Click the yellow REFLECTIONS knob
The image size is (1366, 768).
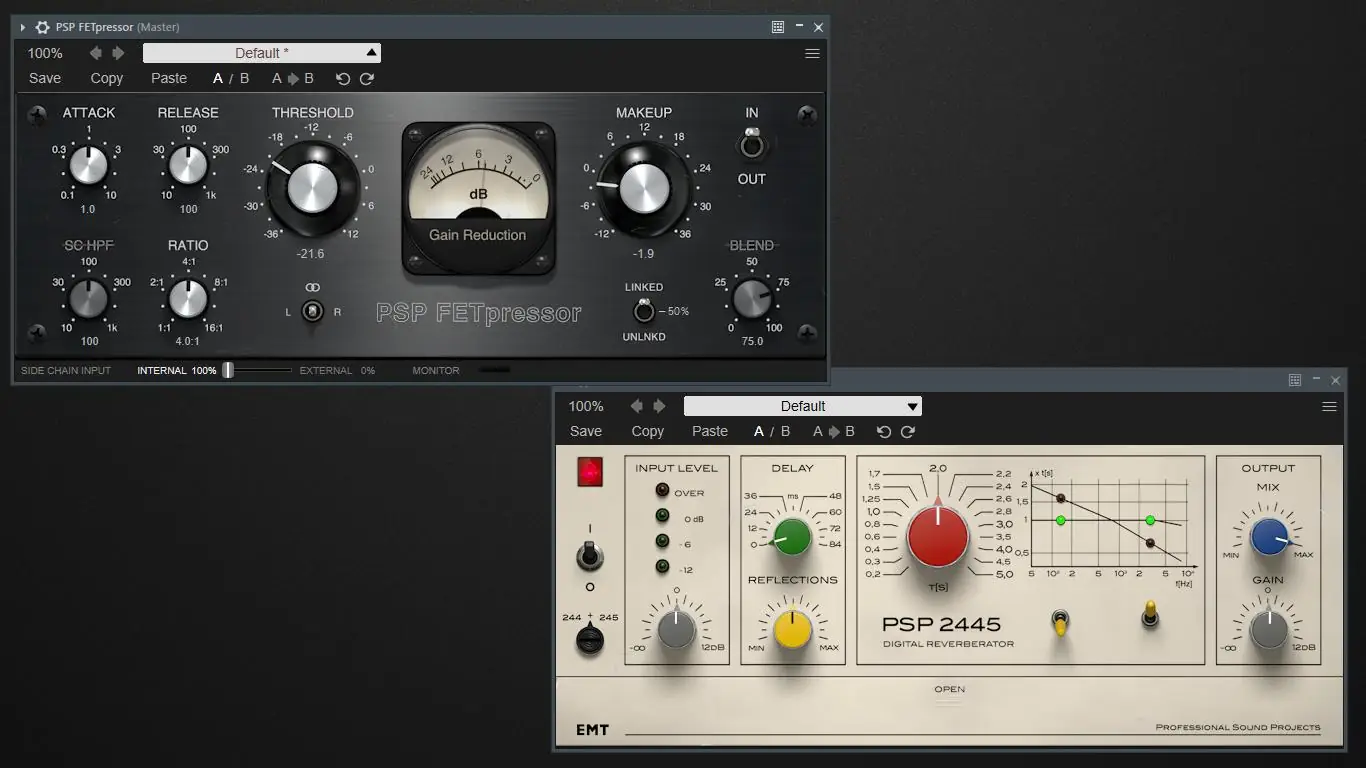(793, 630)
